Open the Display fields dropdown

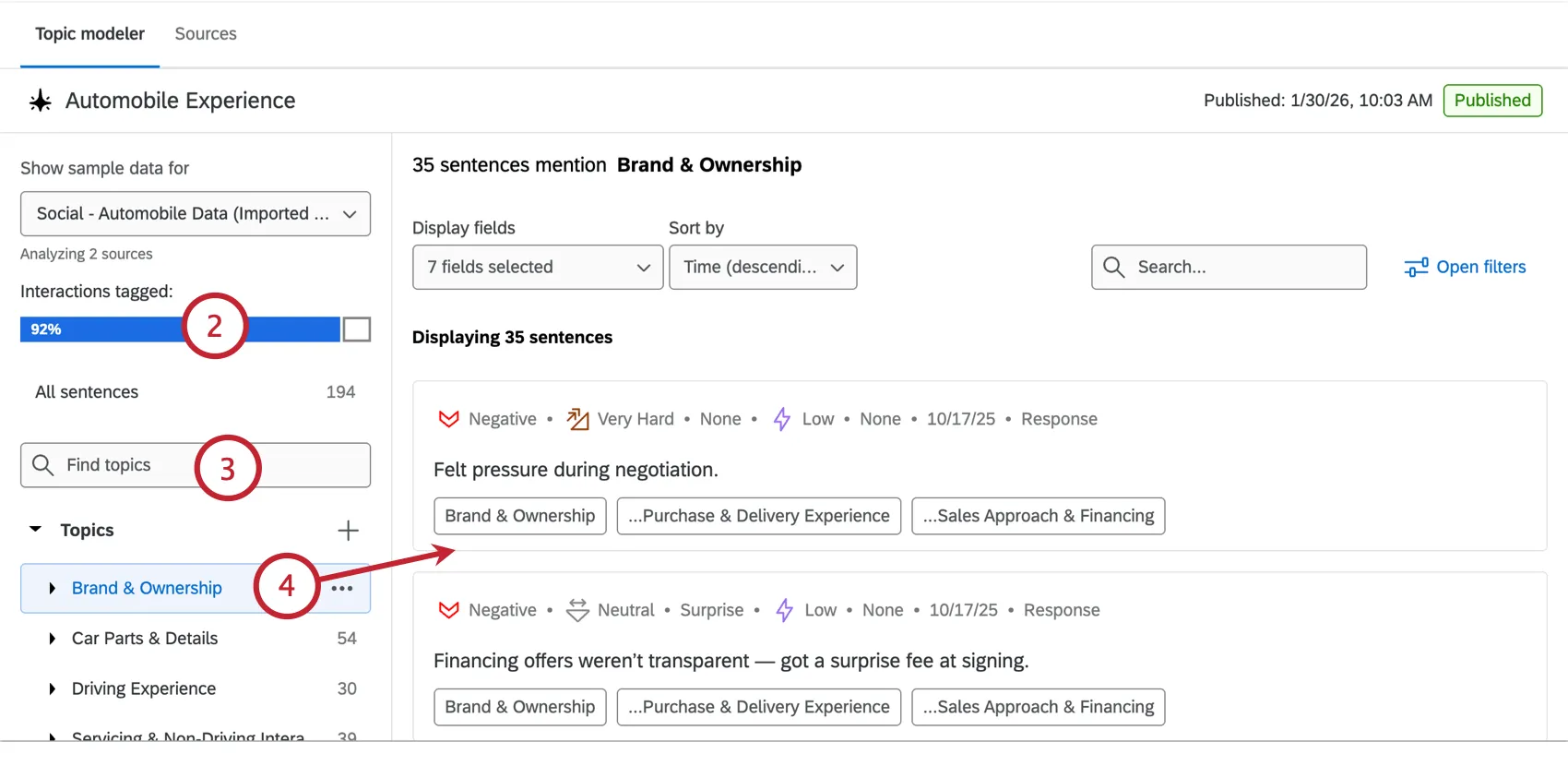tap(538, 268)
